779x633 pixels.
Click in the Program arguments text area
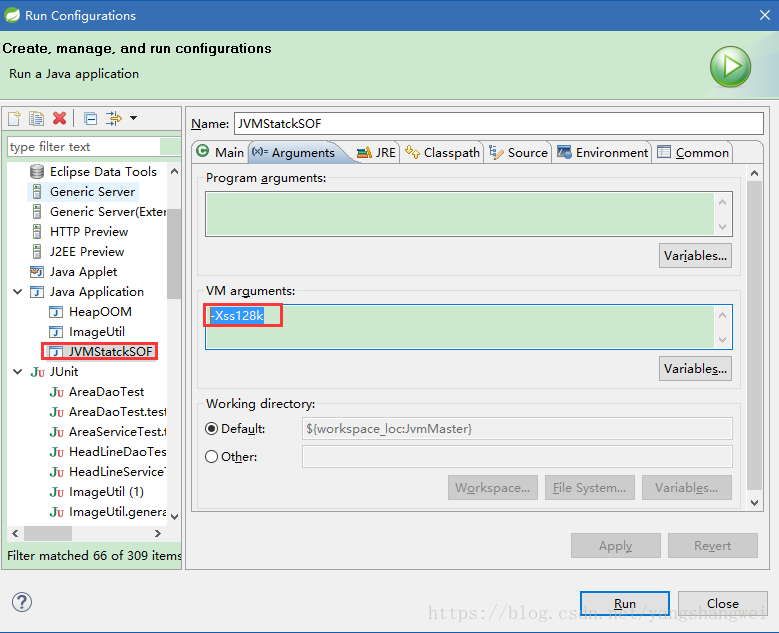pyautogui.click(x=460, y=214)
